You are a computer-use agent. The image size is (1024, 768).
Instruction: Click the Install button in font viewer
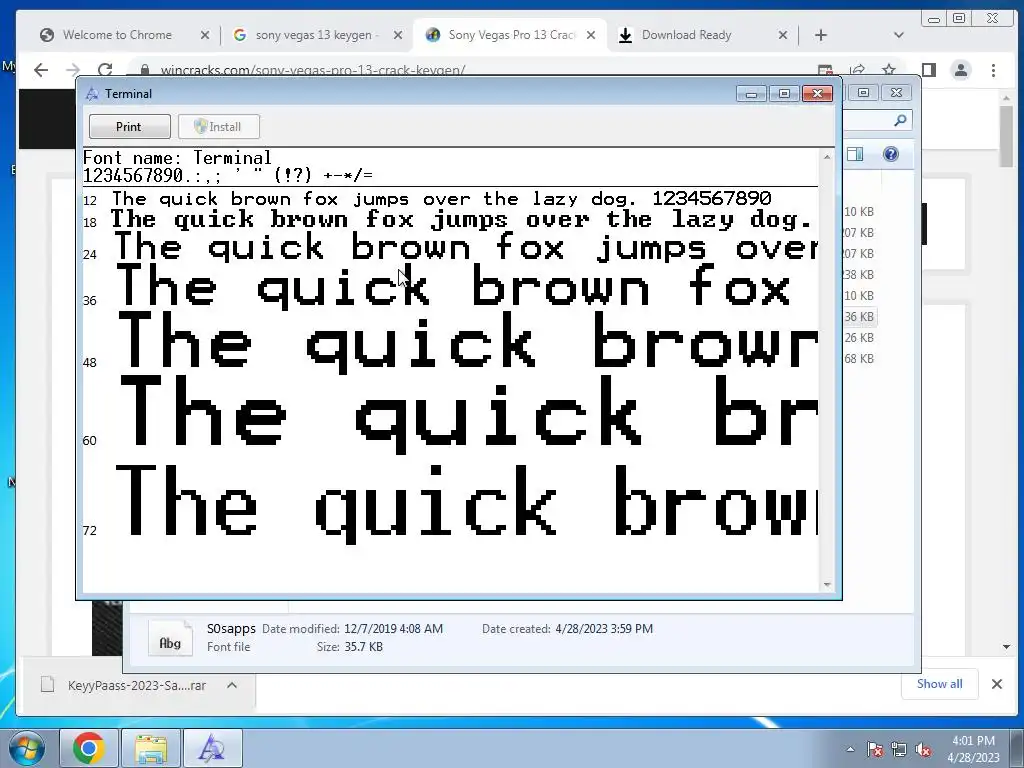point(219,127)
